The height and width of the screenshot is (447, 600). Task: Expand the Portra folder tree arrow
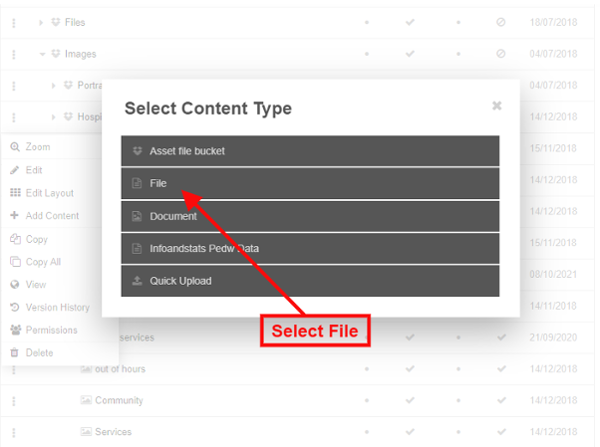click(54, 85)
